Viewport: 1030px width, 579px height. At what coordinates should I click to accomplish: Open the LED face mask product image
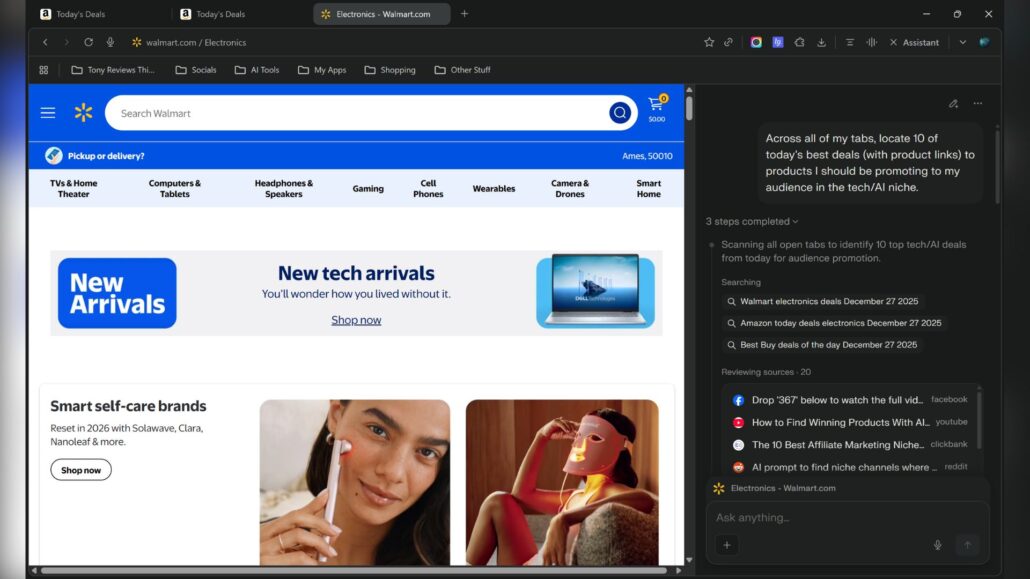pos(562,482)
